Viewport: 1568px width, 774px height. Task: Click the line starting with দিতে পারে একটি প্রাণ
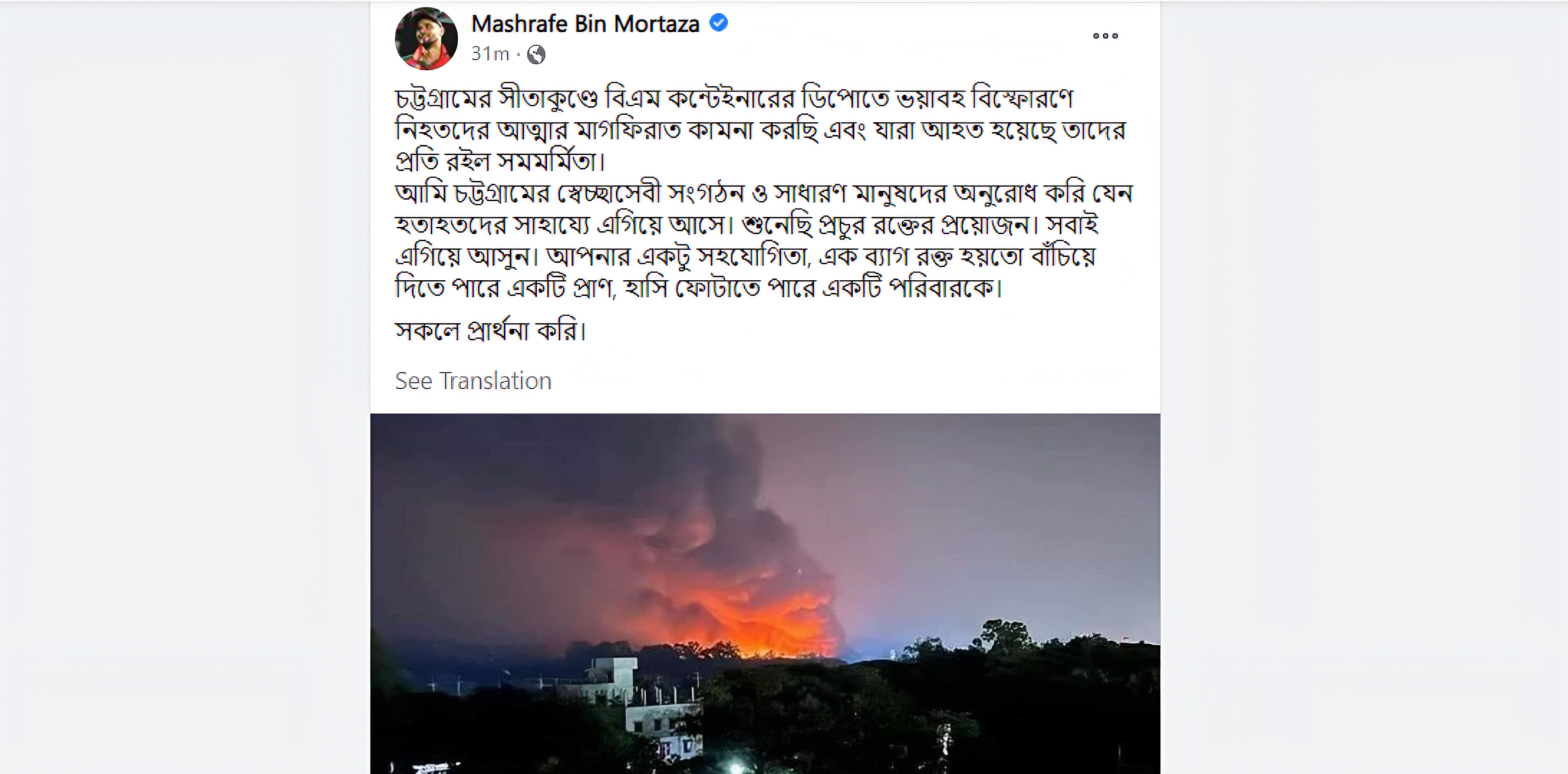point(698,288)
